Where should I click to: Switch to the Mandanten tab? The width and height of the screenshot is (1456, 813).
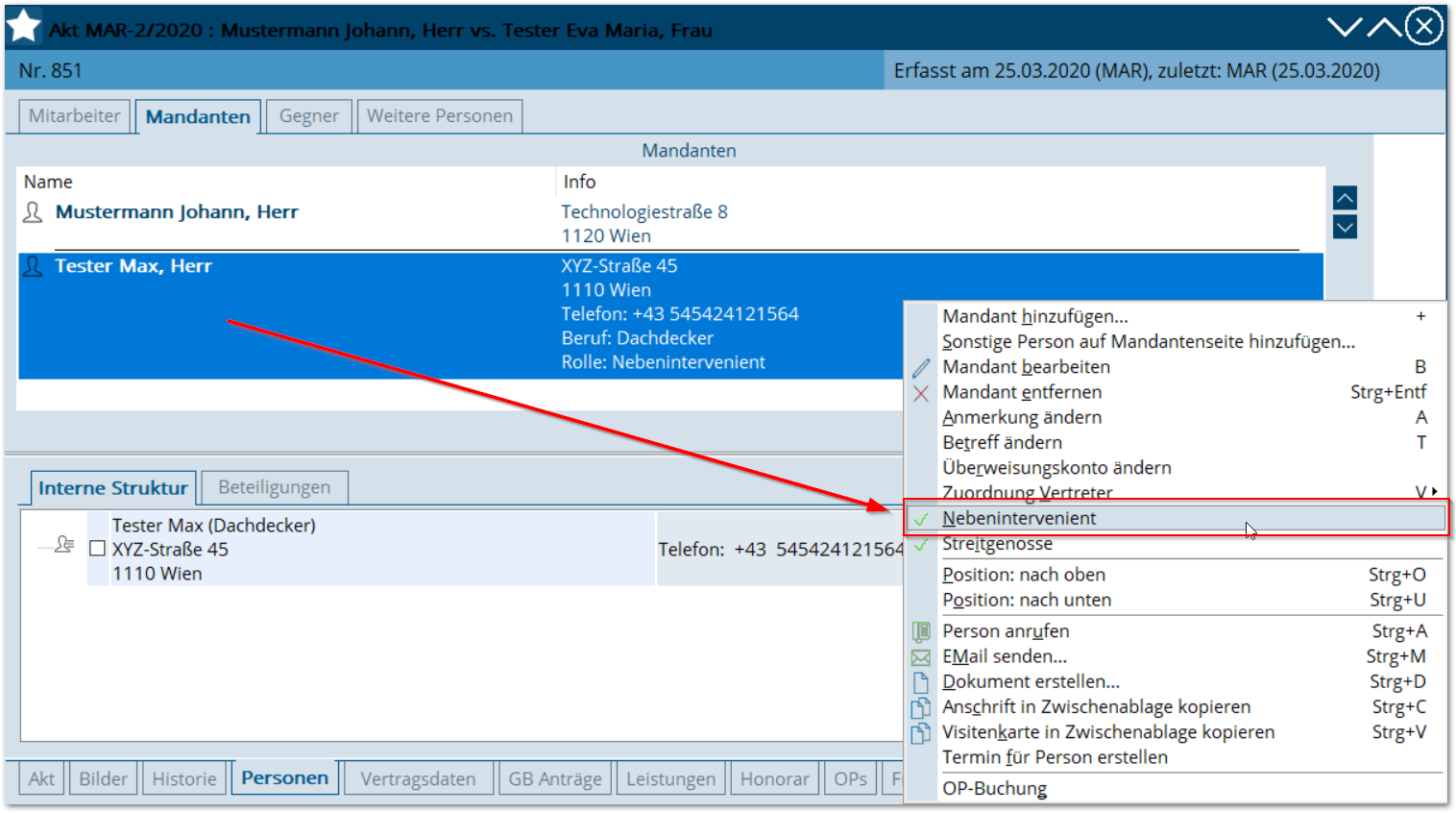pos(198,116)
